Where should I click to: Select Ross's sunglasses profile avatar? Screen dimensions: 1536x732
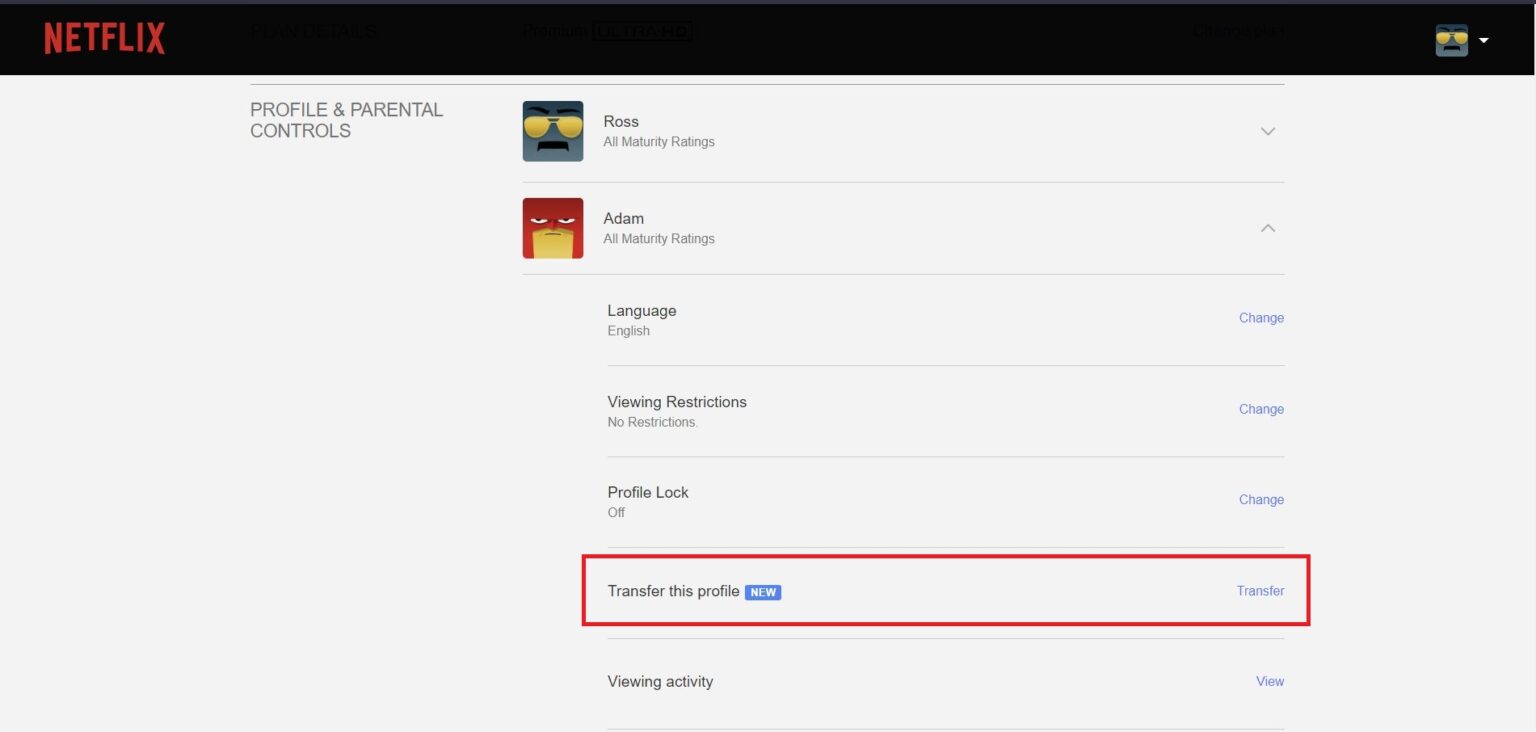(553, 131)
